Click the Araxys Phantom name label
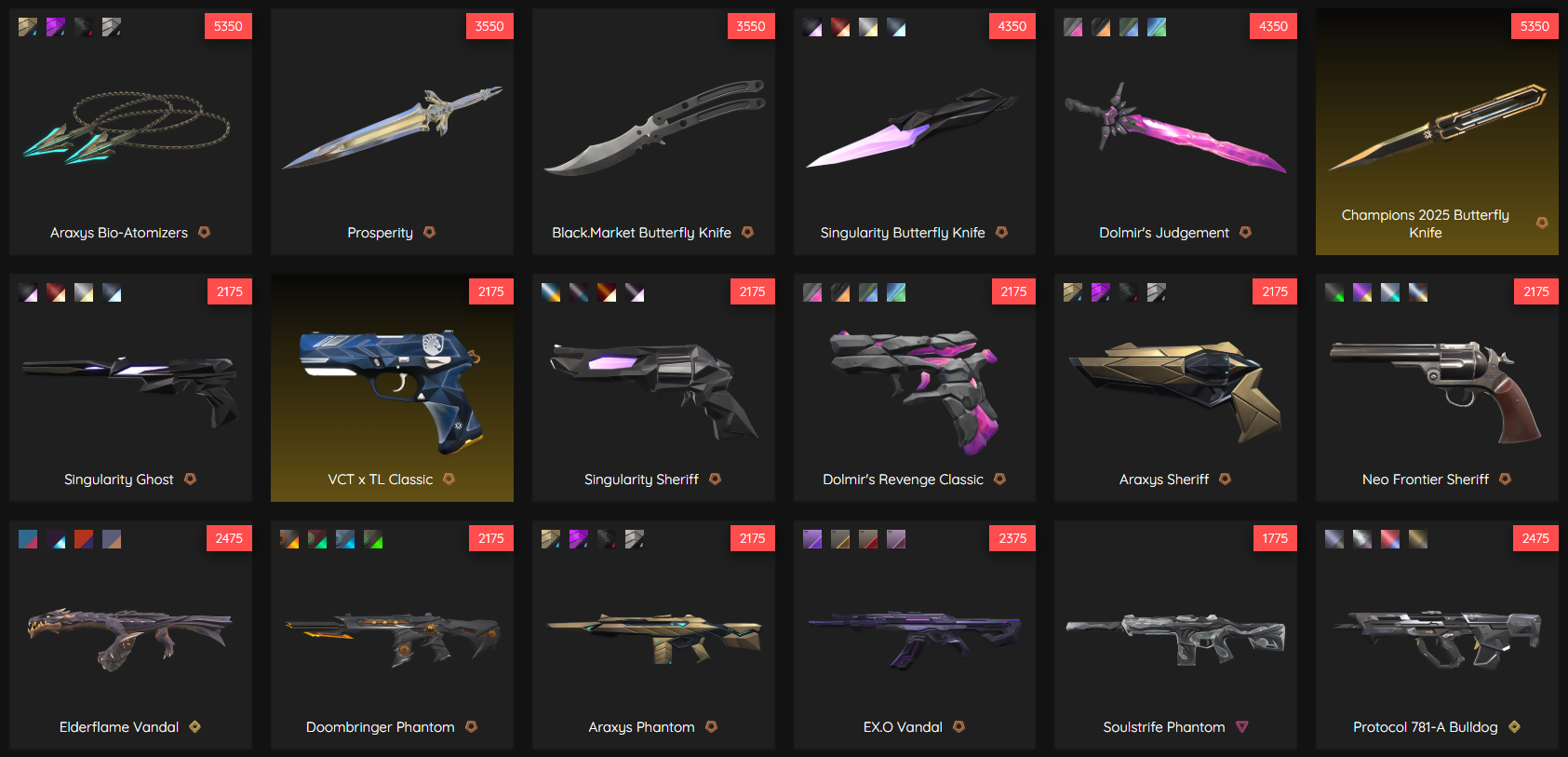The width and height of the screenshot is (1568, 757). [x=641, y=727]
